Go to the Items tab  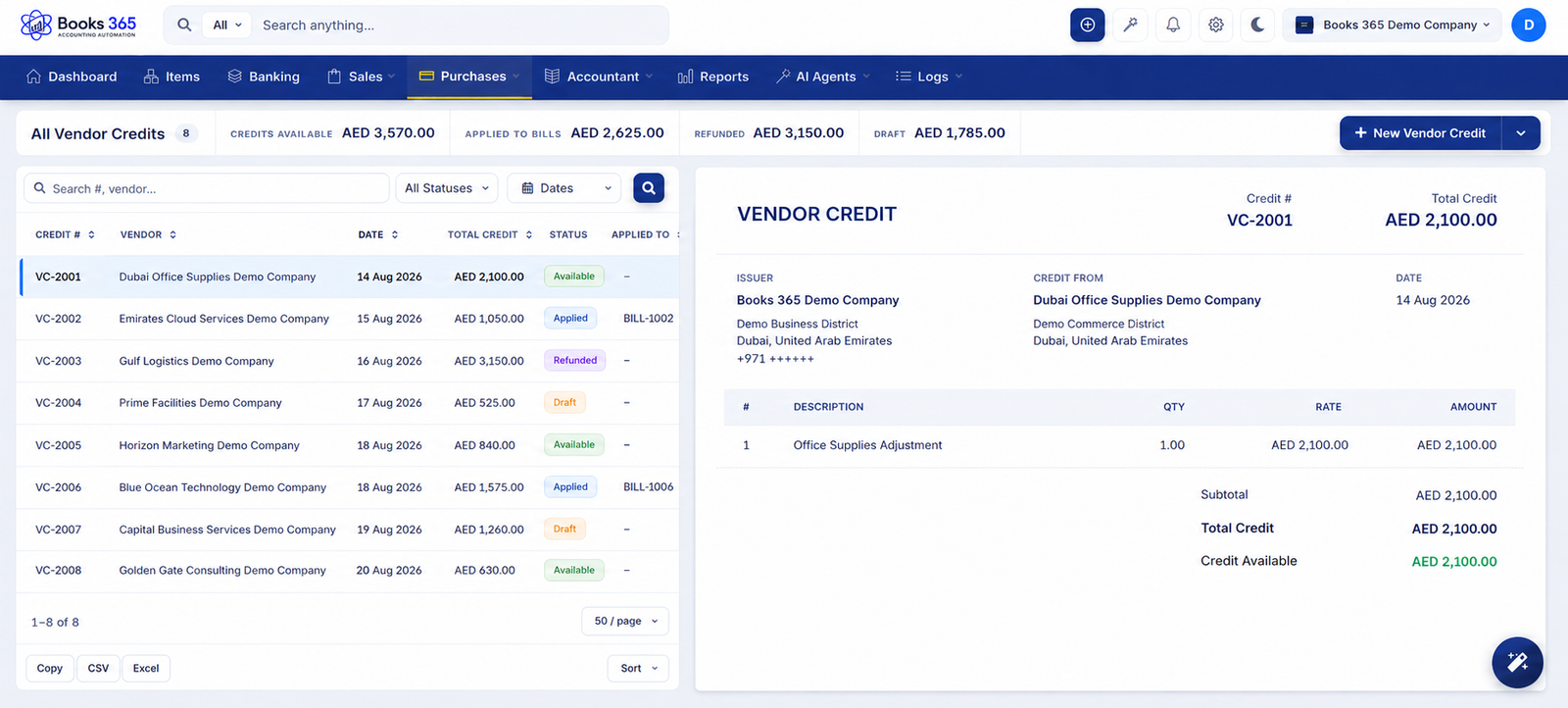(x=171, y=76)
